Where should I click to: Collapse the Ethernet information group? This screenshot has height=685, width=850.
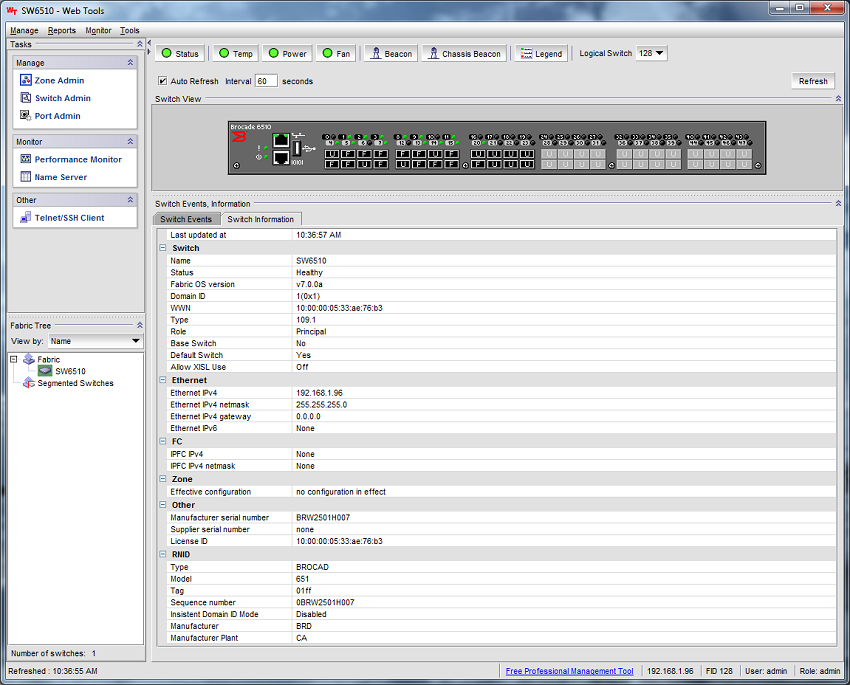162,380
